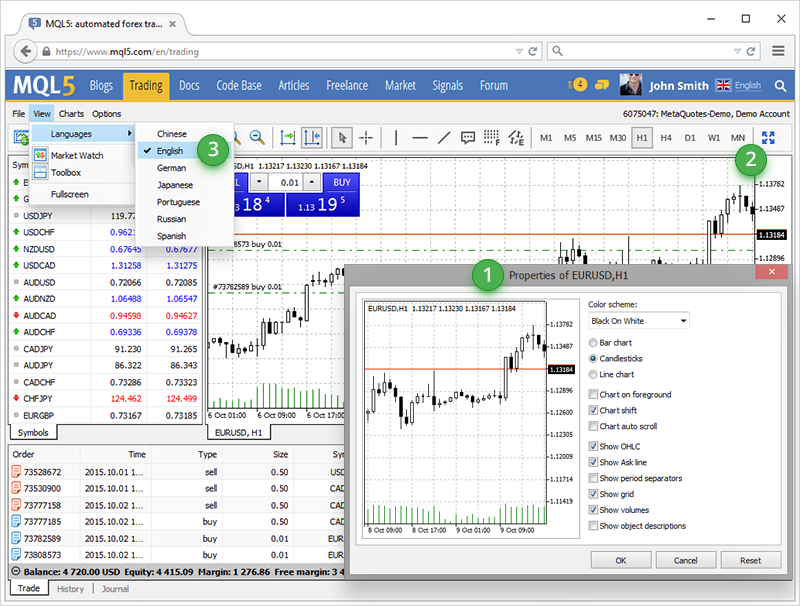Select the Crosshair tool
This screenshot has width=800, height=606.
[368, 137]
